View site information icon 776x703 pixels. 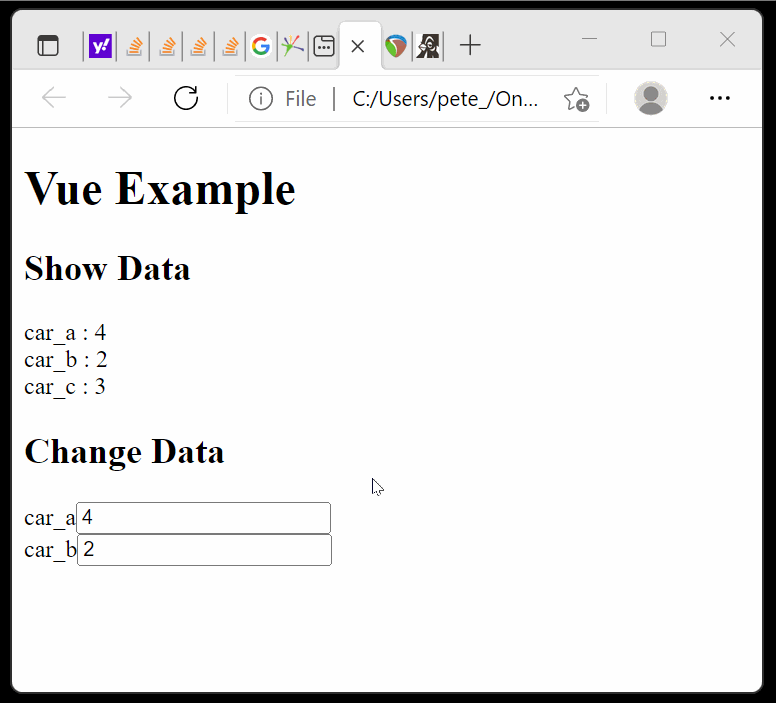click(261, 99)
